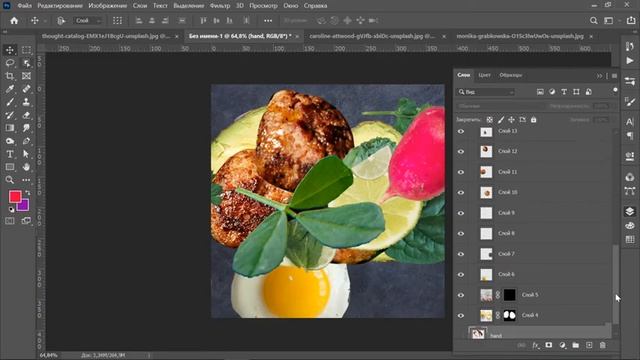Switch to monika-grabkowska document tab
The image size is (640, 360).
(x=520, y=36)
